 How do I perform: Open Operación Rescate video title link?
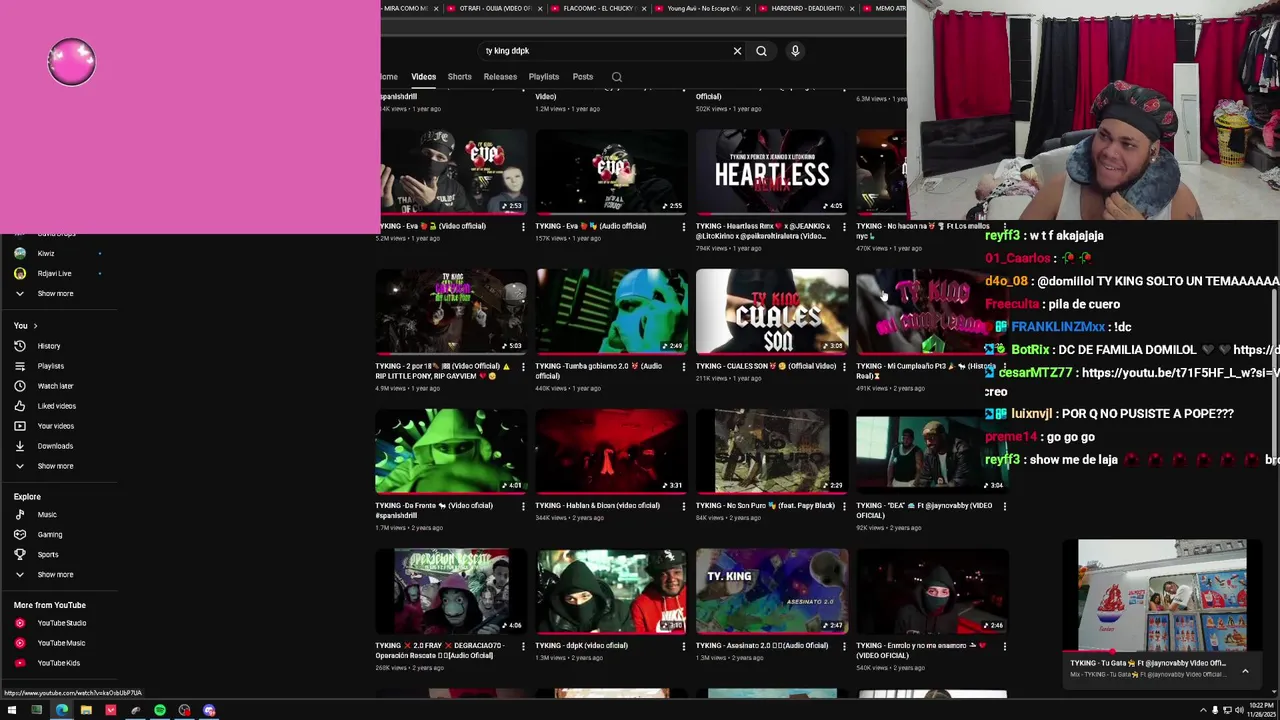coord(438,651)
